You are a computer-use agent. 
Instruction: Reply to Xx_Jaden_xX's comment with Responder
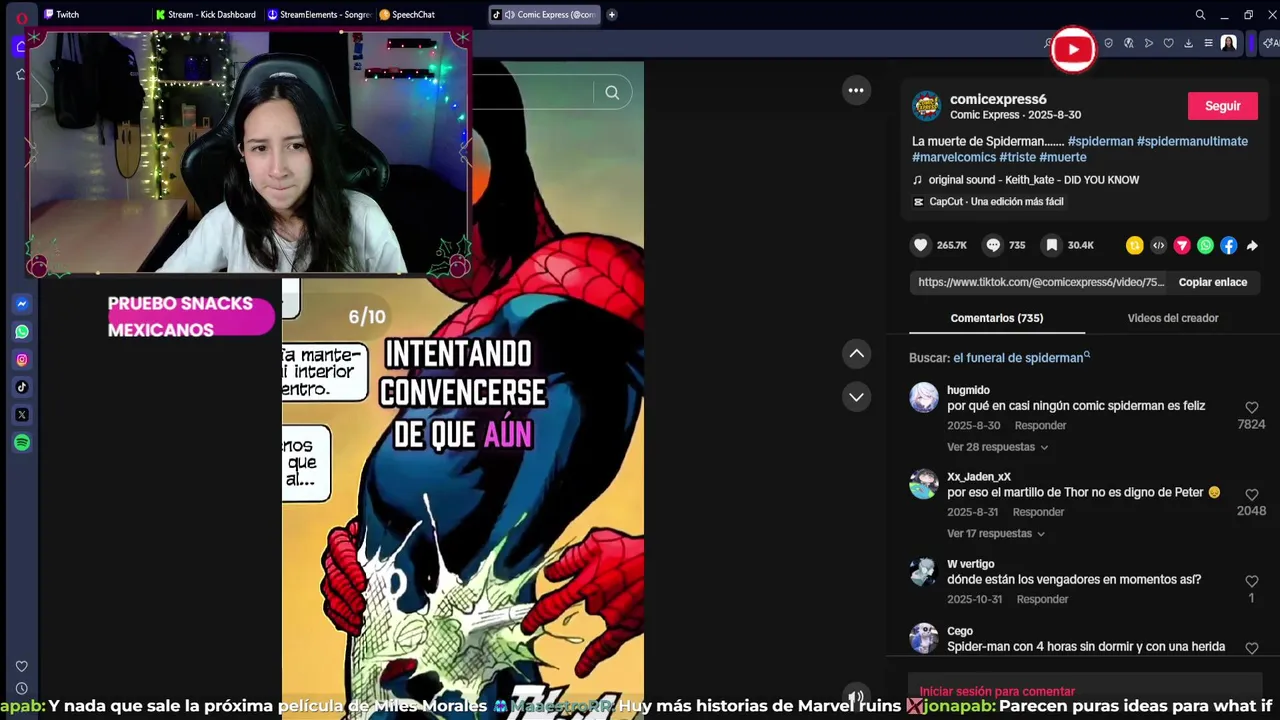coord(1038,512)
